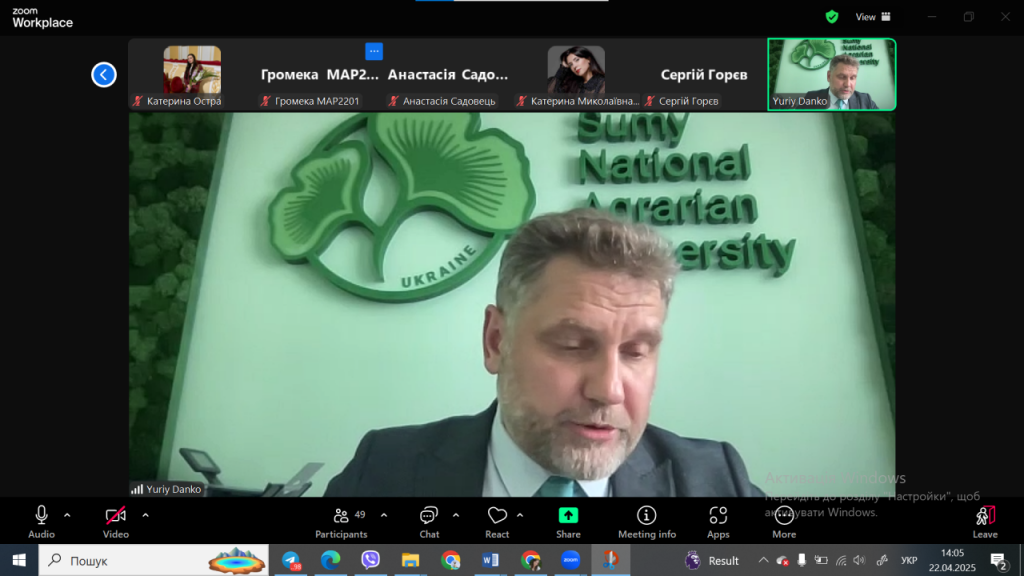Open the React heart menu
This screenshot has width=1024, height=576.
click(497, 522)
